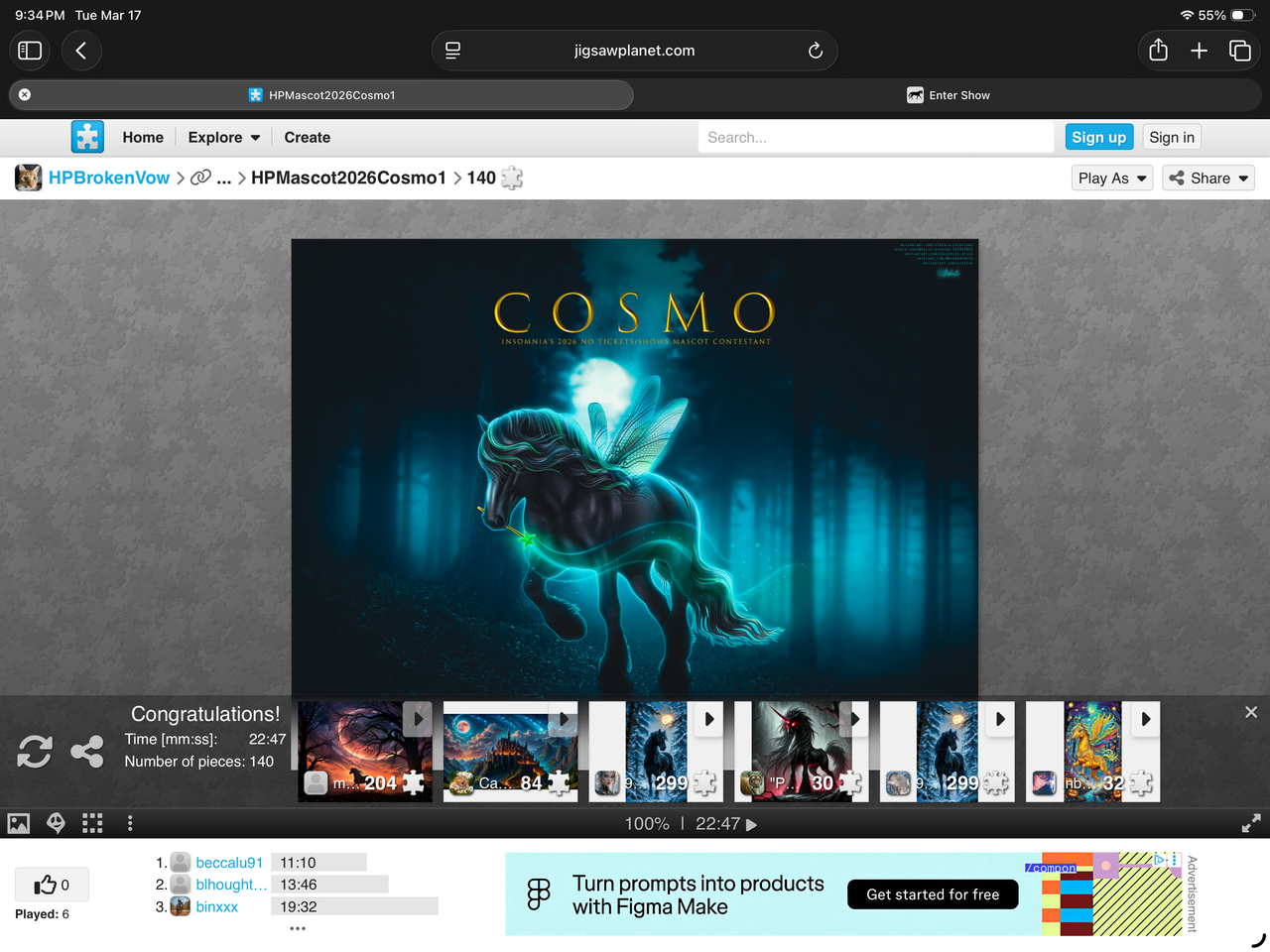Viewport: 1270px width, 952px height.
Task: Click the Figma logo in ad
Action: point(539,893)
